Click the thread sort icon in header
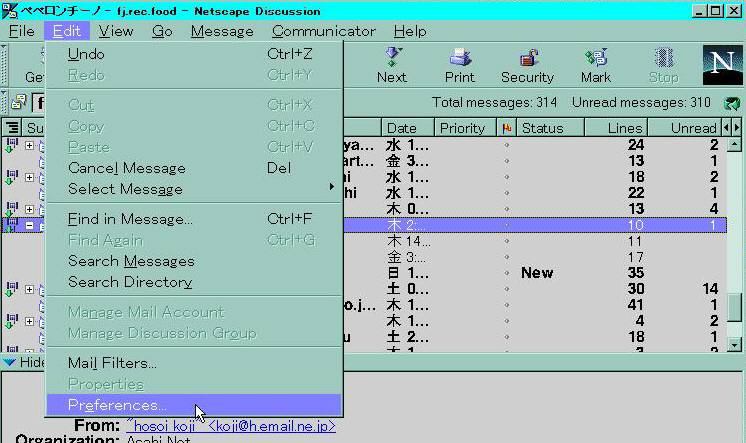Image resolution: width=746 pixels, height=443 pixels. [12, 128]
